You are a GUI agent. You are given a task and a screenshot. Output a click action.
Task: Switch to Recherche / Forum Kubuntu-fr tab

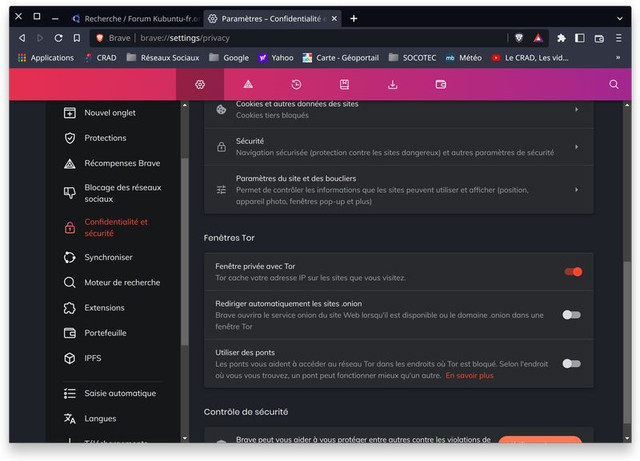tap(137, 18)
